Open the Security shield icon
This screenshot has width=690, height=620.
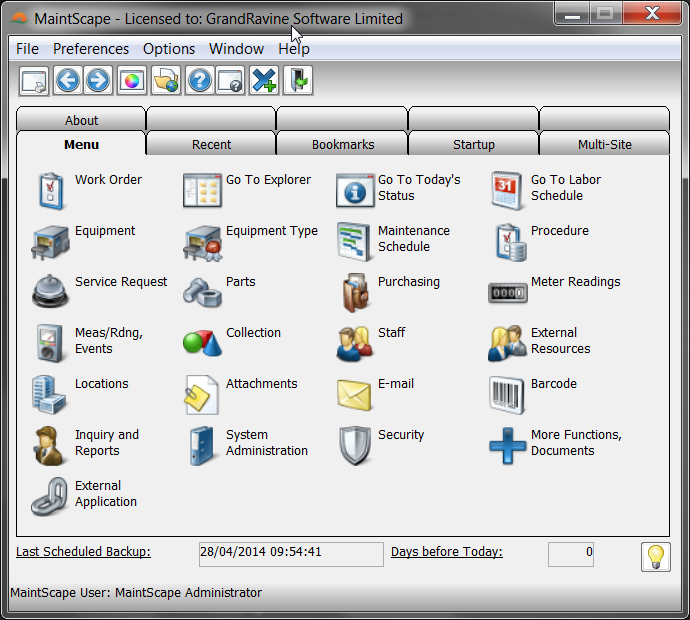(x=355, y=445)
